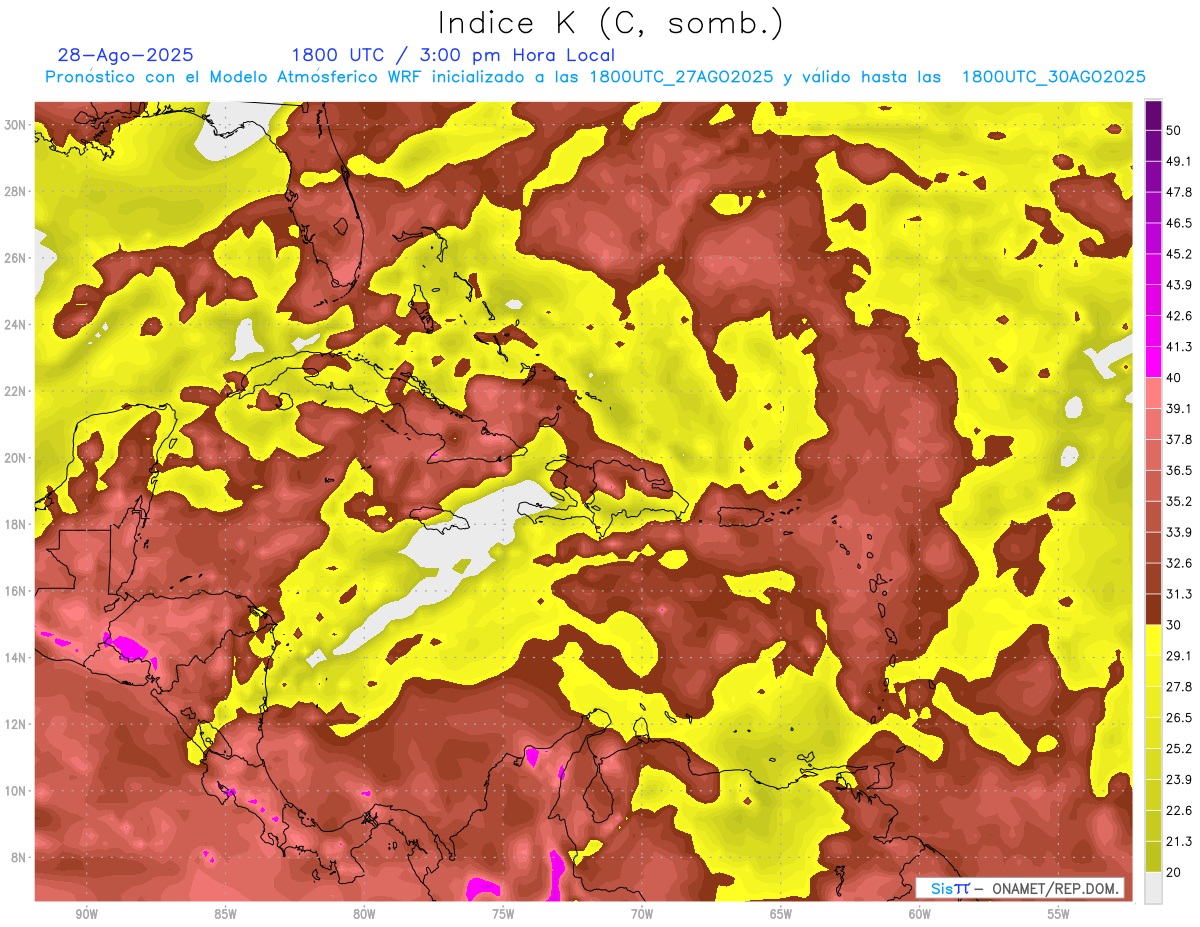Click the colorbar value 32.6
This screenshot has width=1200, height=927.
(x=1179, y=562)
